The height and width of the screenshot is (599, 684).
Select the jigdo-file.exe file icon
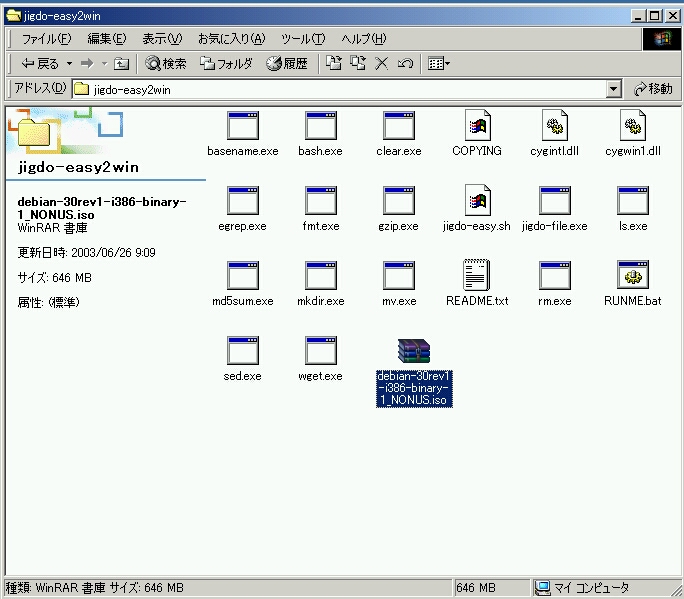pos(555,201)
